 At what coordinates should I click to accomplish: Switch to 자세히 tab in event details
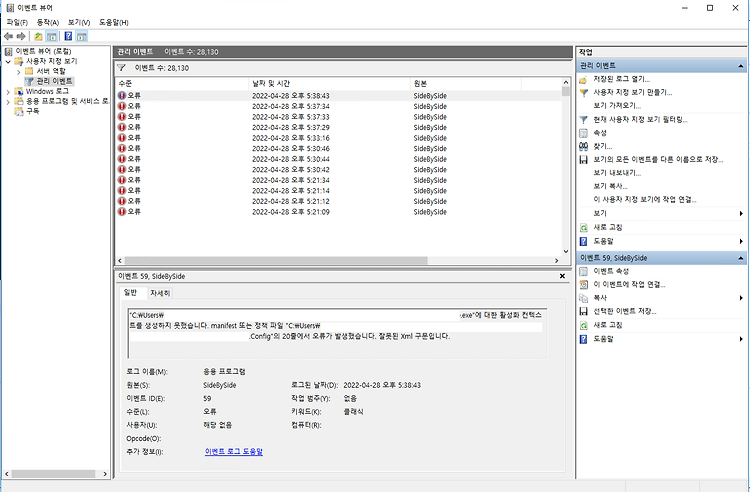click(x=160, y=293)
